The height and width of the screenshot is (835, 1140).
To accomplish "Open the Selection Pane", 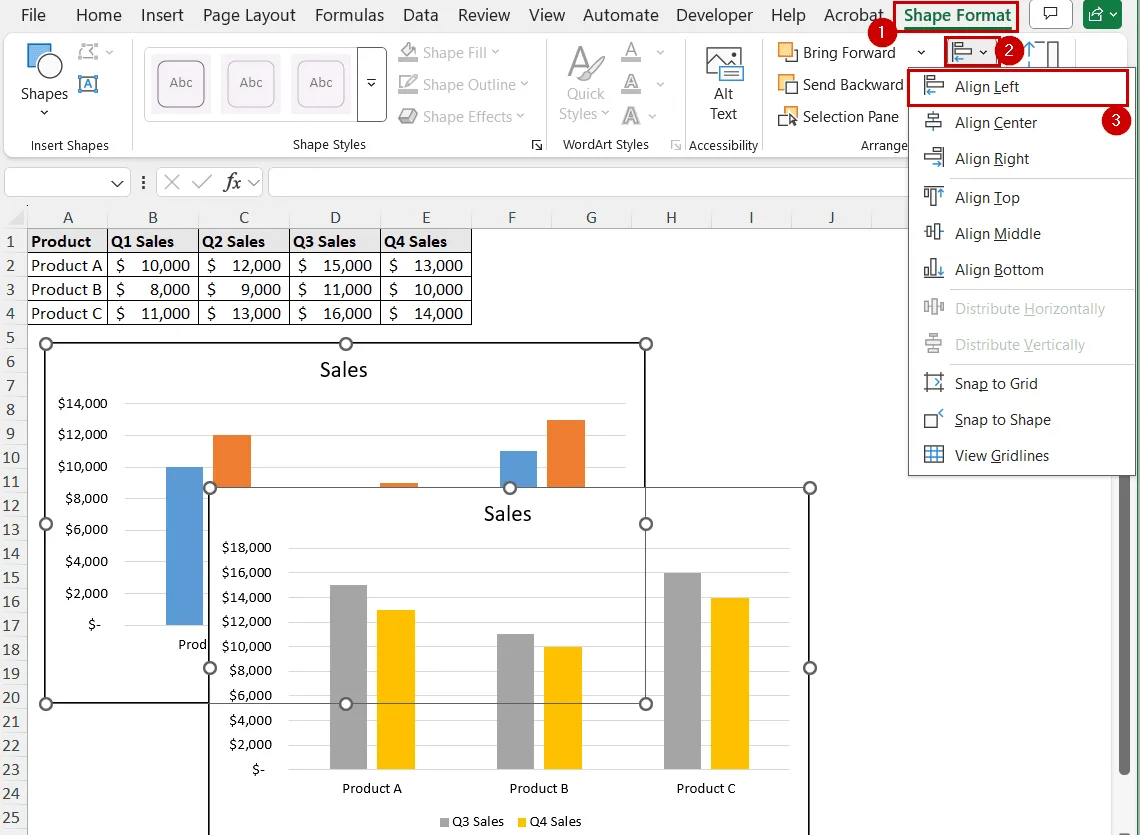I will [838, 116].
